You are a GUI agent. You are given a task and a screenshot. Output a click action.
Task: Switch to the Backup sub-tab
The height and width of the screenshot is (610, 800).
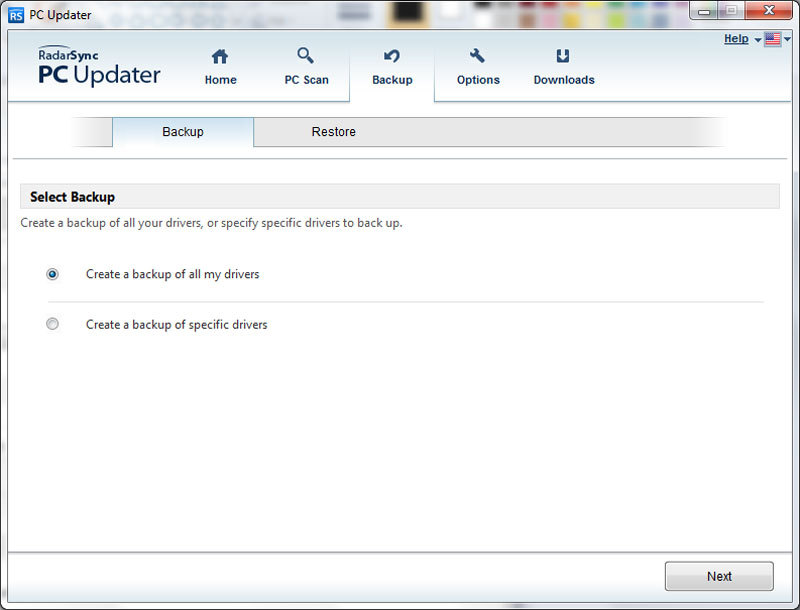tap(183, 132)
